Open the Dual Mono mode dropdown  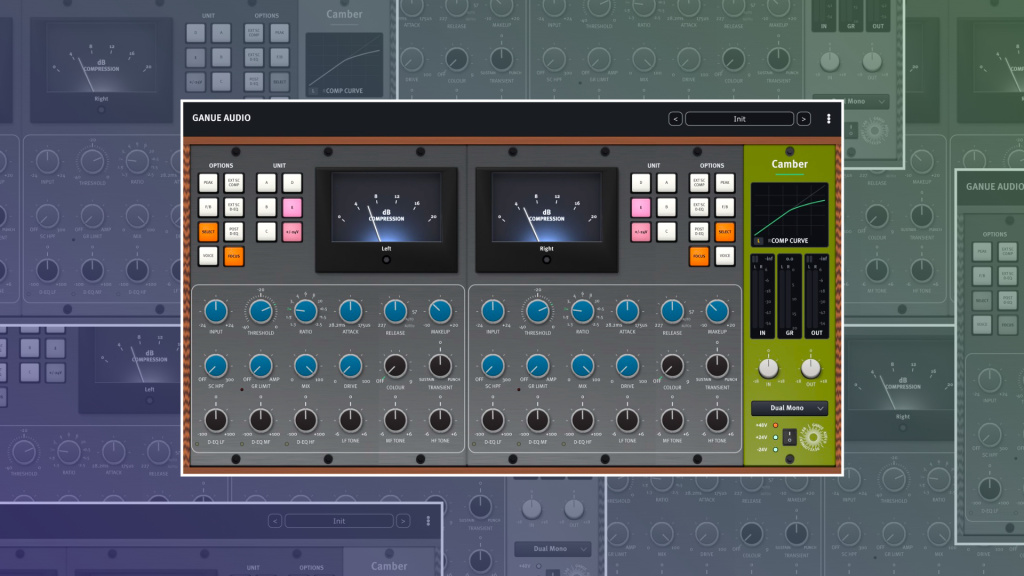click(x=790, y=408)
